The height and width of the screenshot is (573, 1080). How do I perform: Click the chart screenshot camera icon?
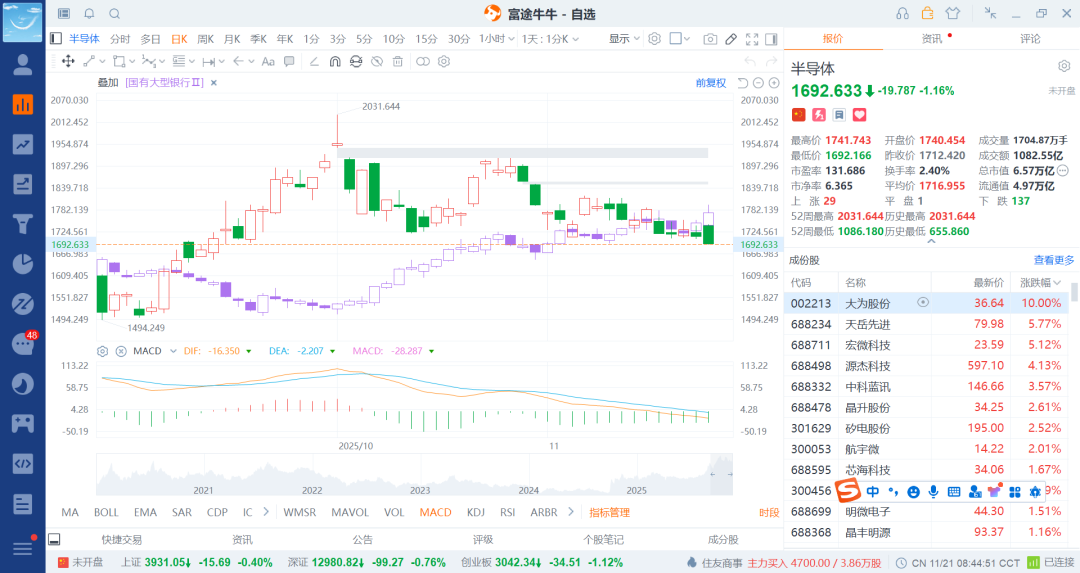point(710,39)
